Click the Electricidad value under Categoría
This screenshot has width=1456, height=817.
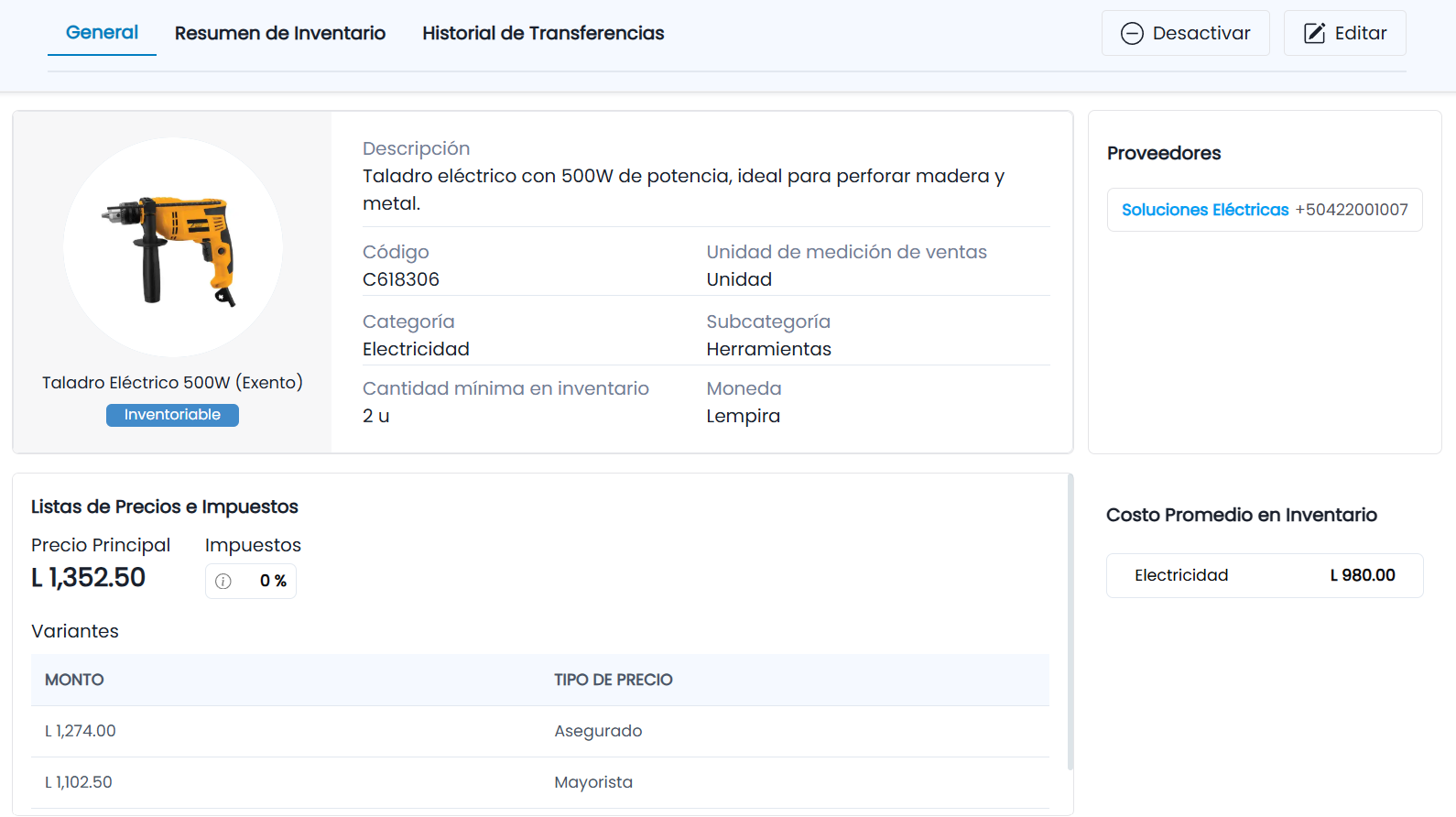click(x=416, y=349)
